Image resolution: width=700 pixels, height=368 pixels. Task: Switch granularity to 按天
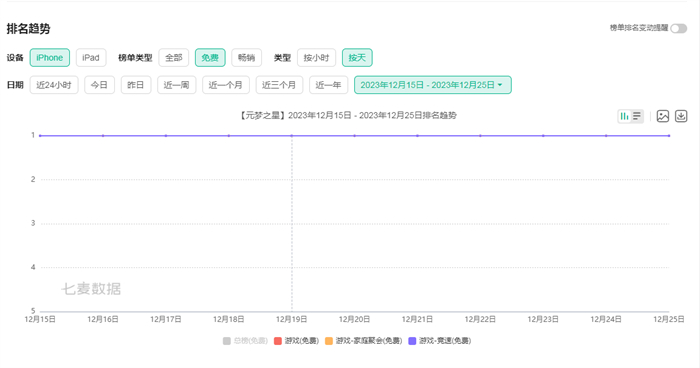tap(357, 58)
